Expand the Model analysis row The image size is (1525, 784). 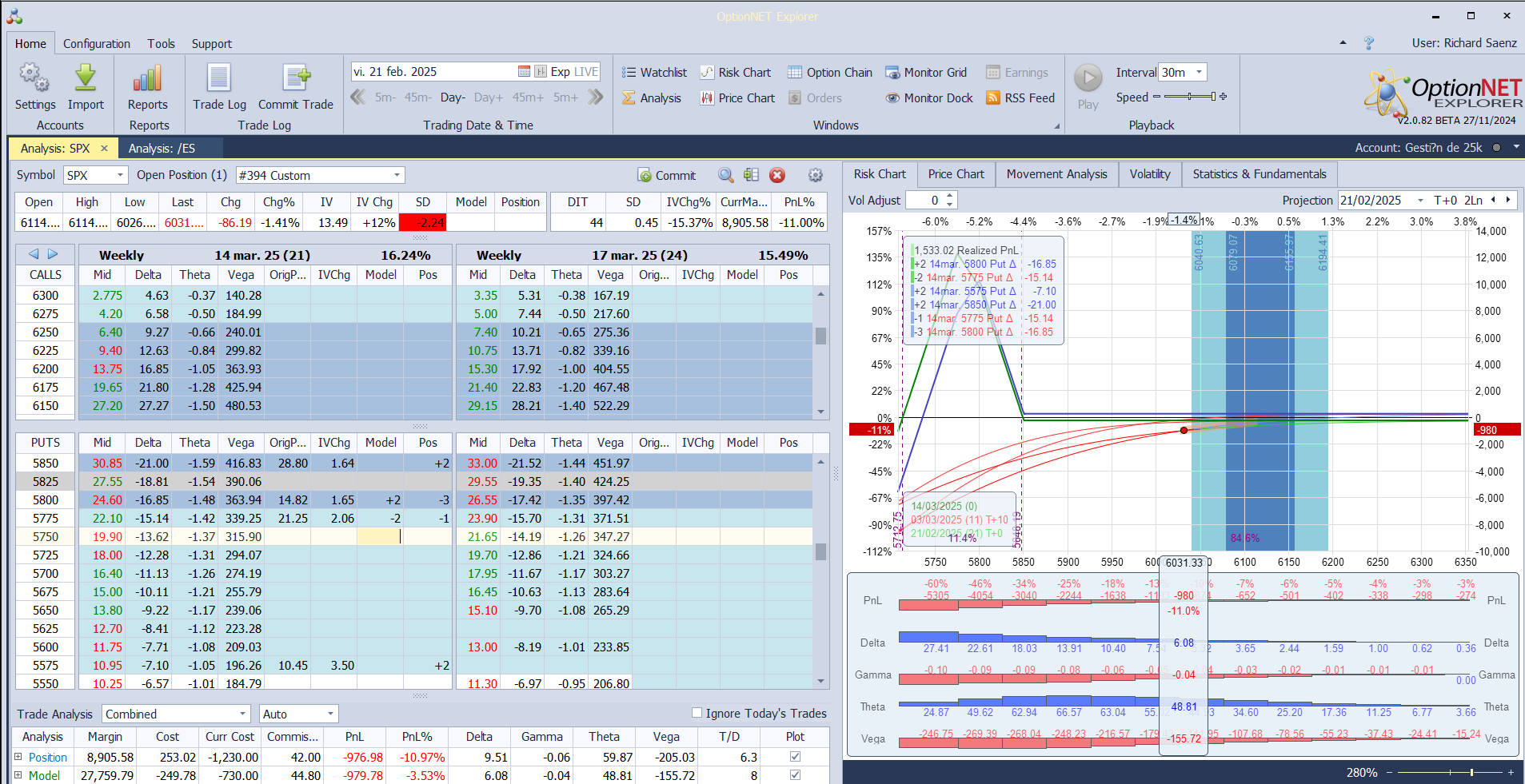pyautogui.click(x=18, y=774)
